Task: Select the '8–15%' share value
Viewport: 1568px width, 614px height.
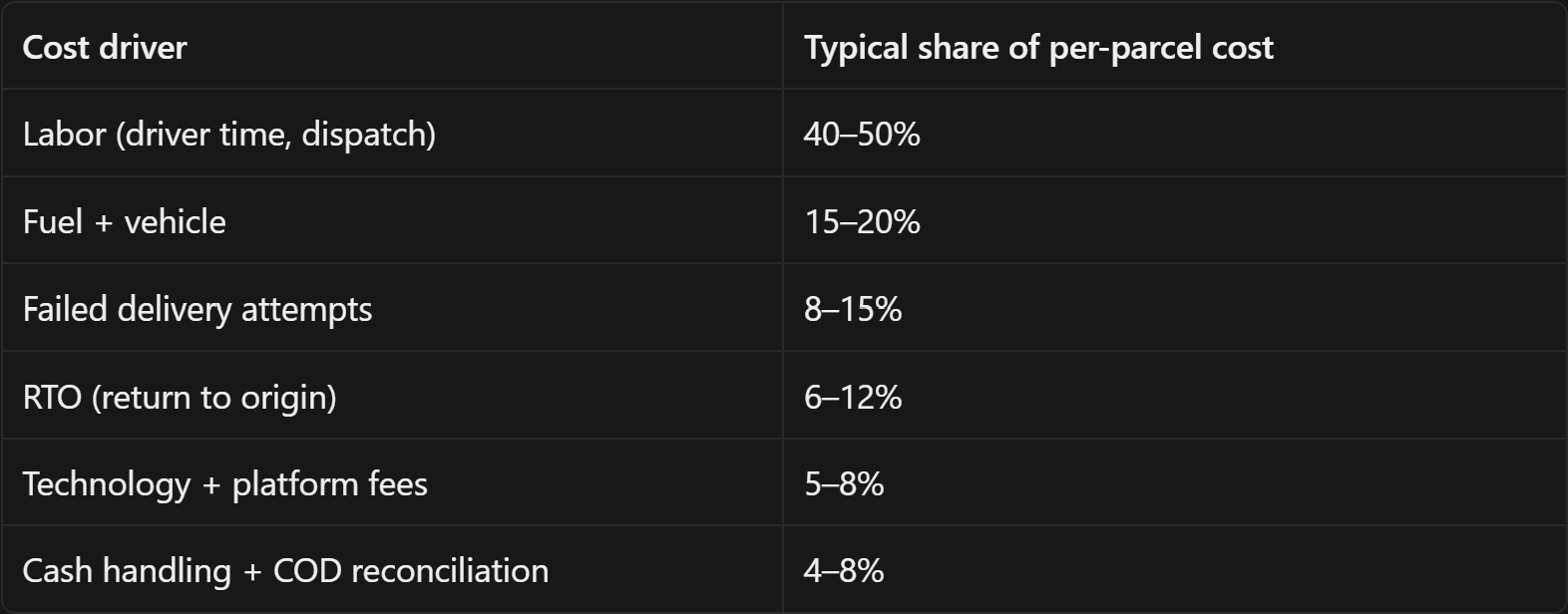Action: [853, 309]
